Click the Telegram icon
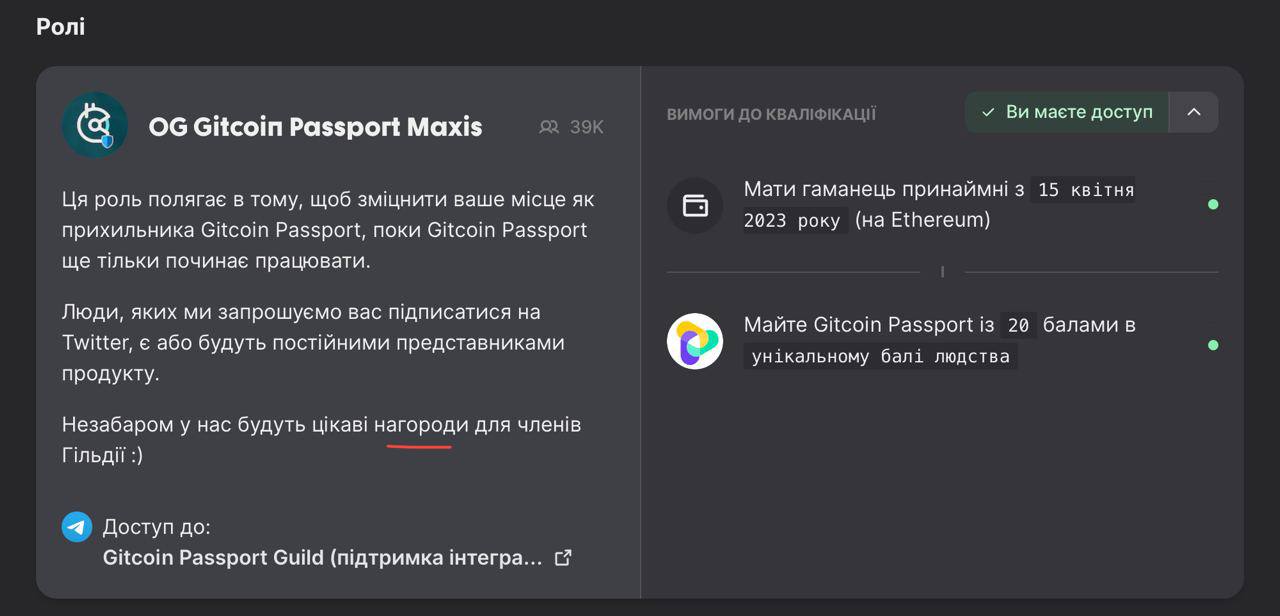The width and height of the screenshot is (1280, 616). pyautogui.click(x=77, y=527)
